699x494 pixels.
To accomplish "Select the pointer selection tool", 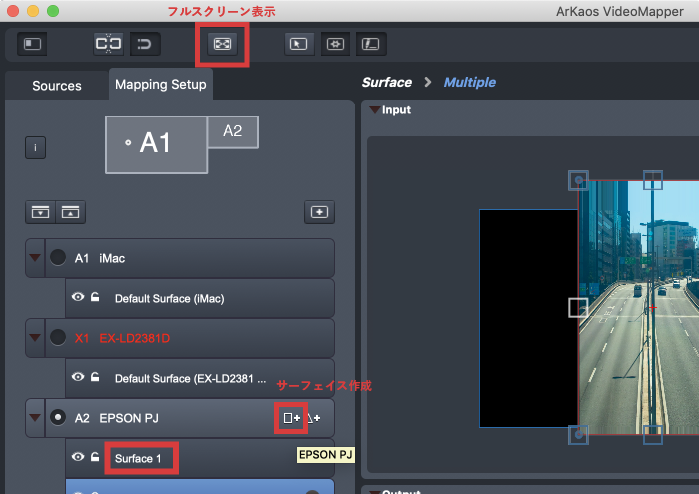I will tap(299, 44).
